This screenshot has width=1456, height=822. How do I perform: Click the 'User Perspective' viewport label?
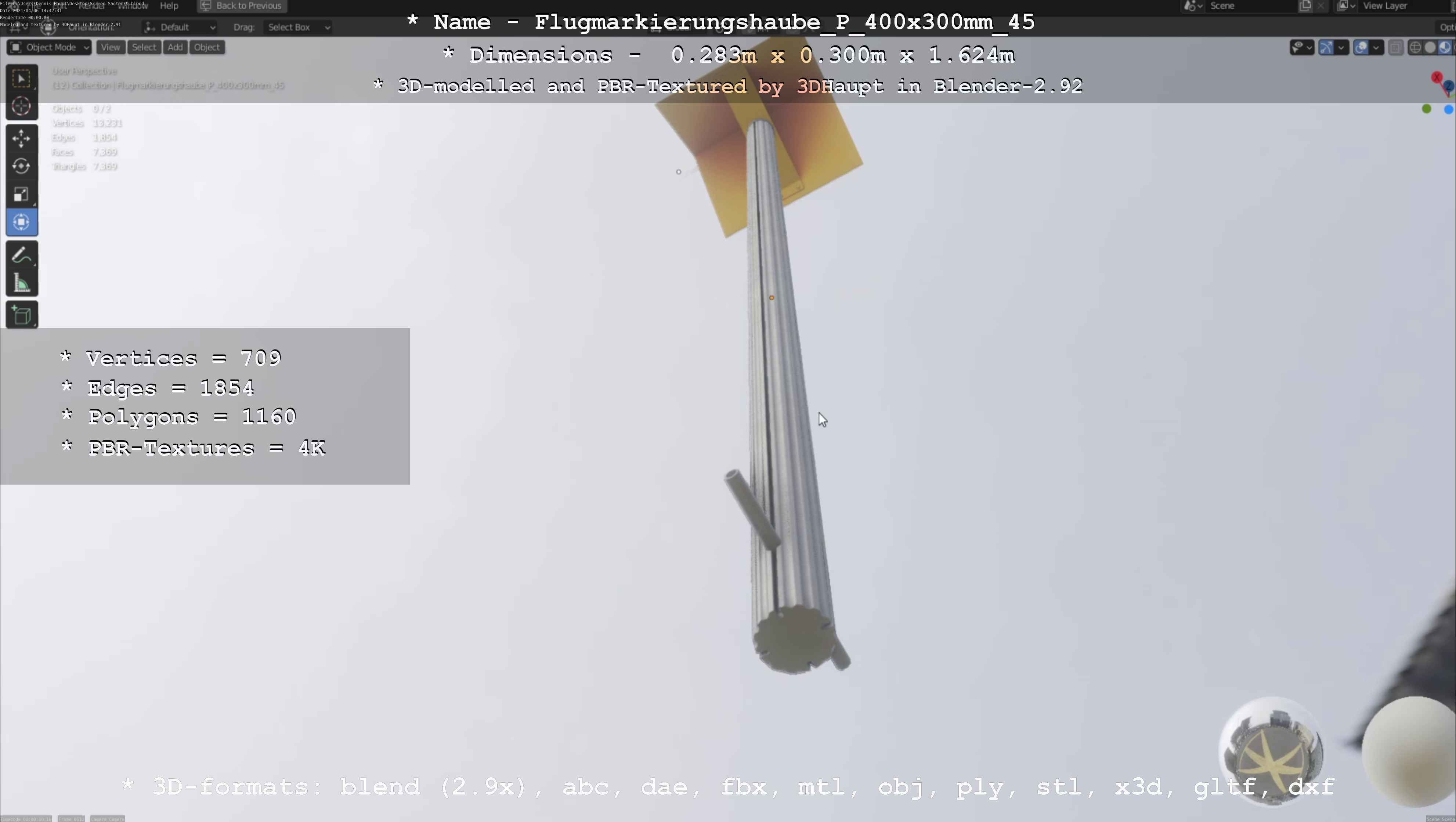(x=85, y=71)
